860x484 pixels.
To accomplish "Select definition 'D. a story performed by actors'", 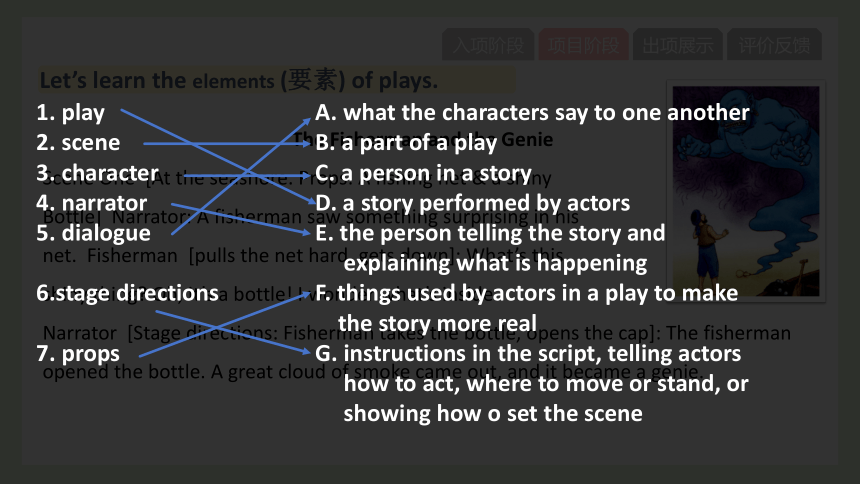I will (x=472, y=203).
